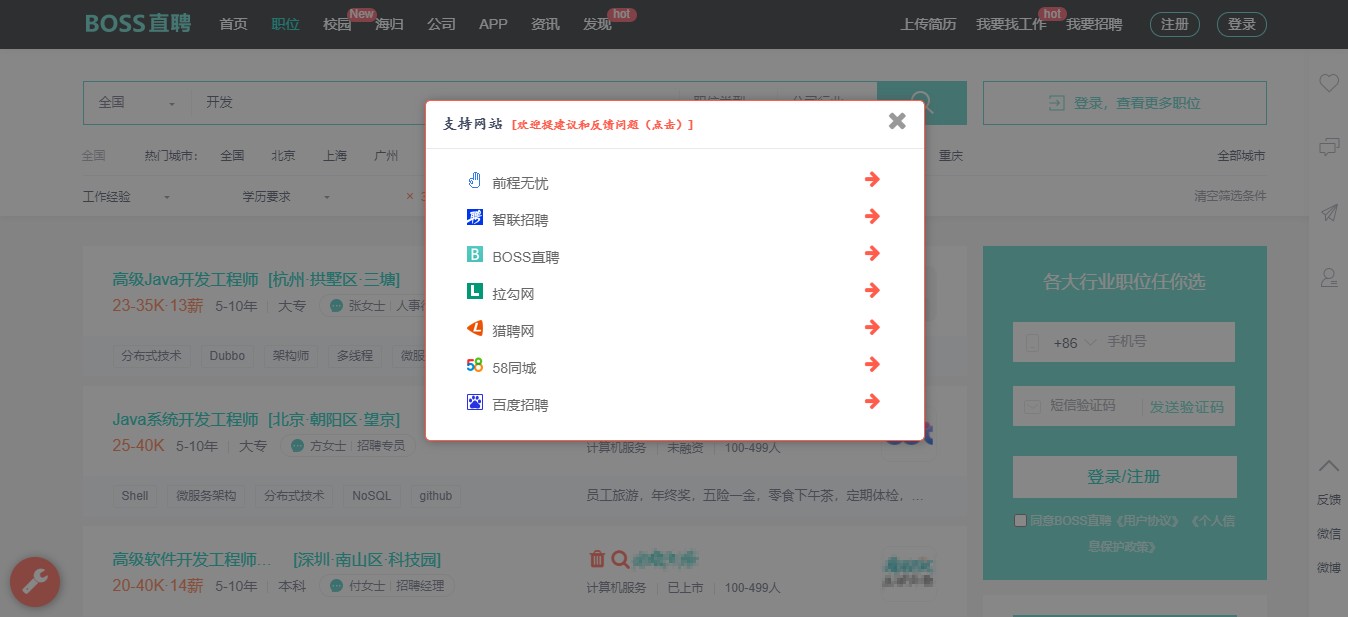The image size is (1348, 617).
Task: Select 上海 in the hot cities
Action: point(335,156)
